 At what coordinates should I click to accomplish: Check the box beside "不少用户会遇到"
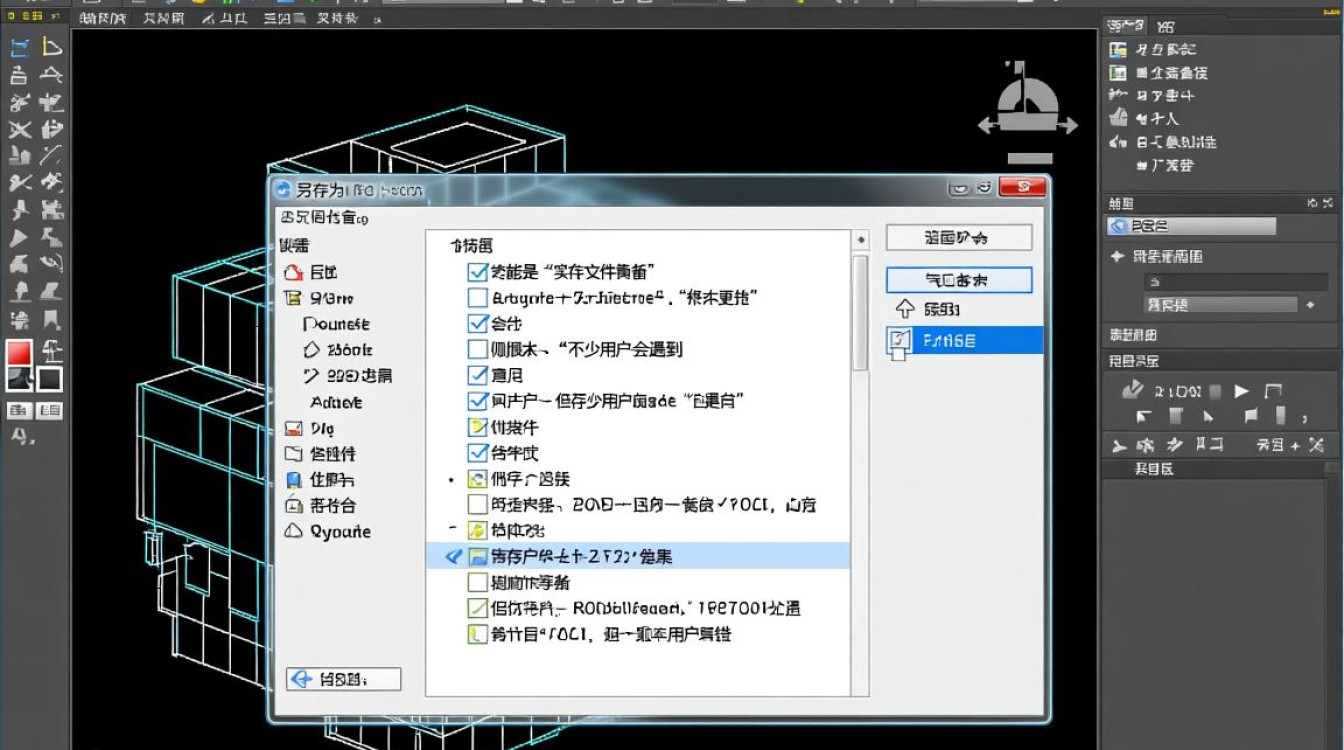click(477, 350)
